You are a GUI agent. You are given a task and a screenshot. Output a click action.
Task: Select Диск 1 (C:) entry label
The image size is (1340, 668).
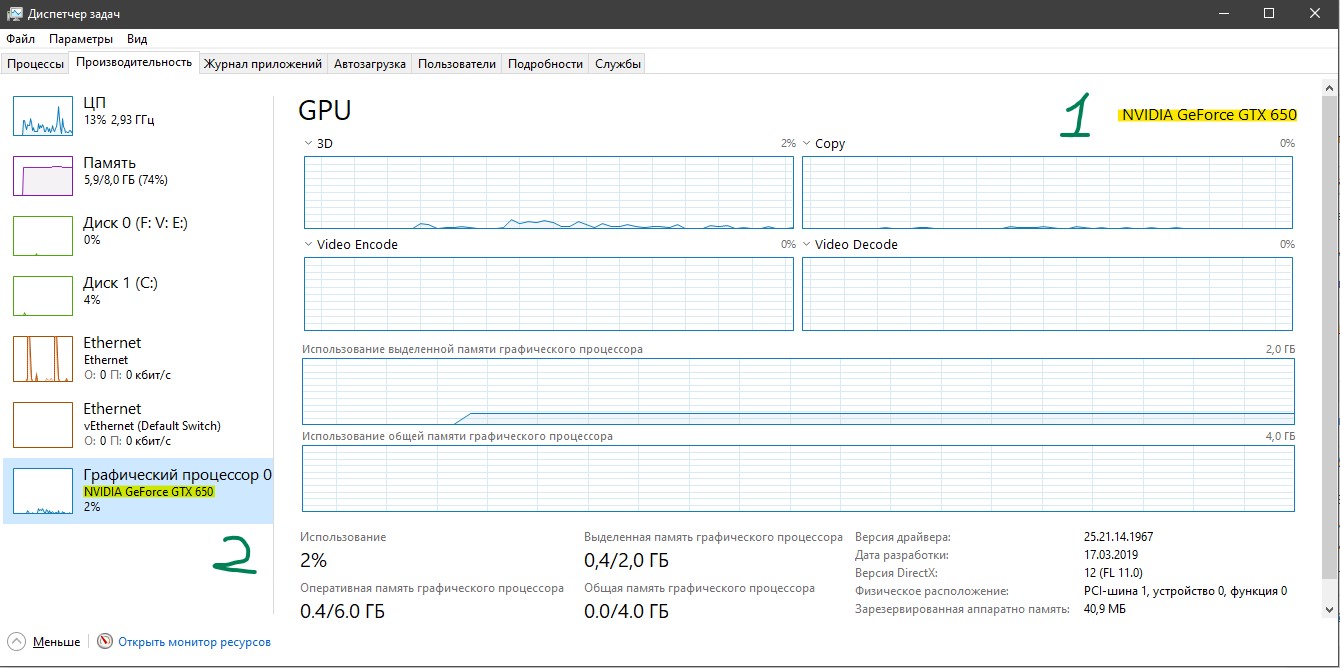click(120, 282)
